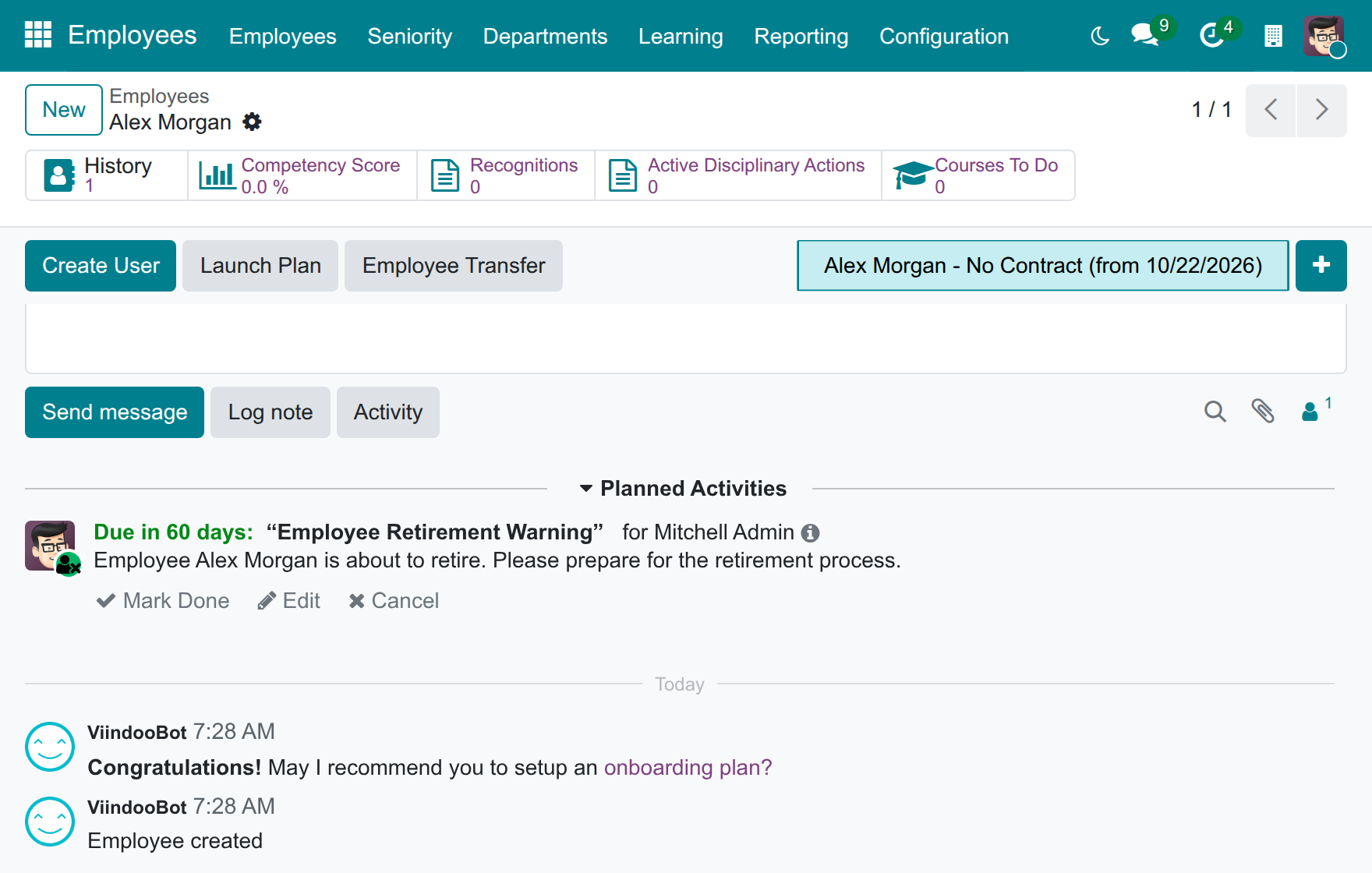The width and height of the screenshot is (1372, 873).
Task: Open the apps grid menu icon
Action: click(38, 35)
